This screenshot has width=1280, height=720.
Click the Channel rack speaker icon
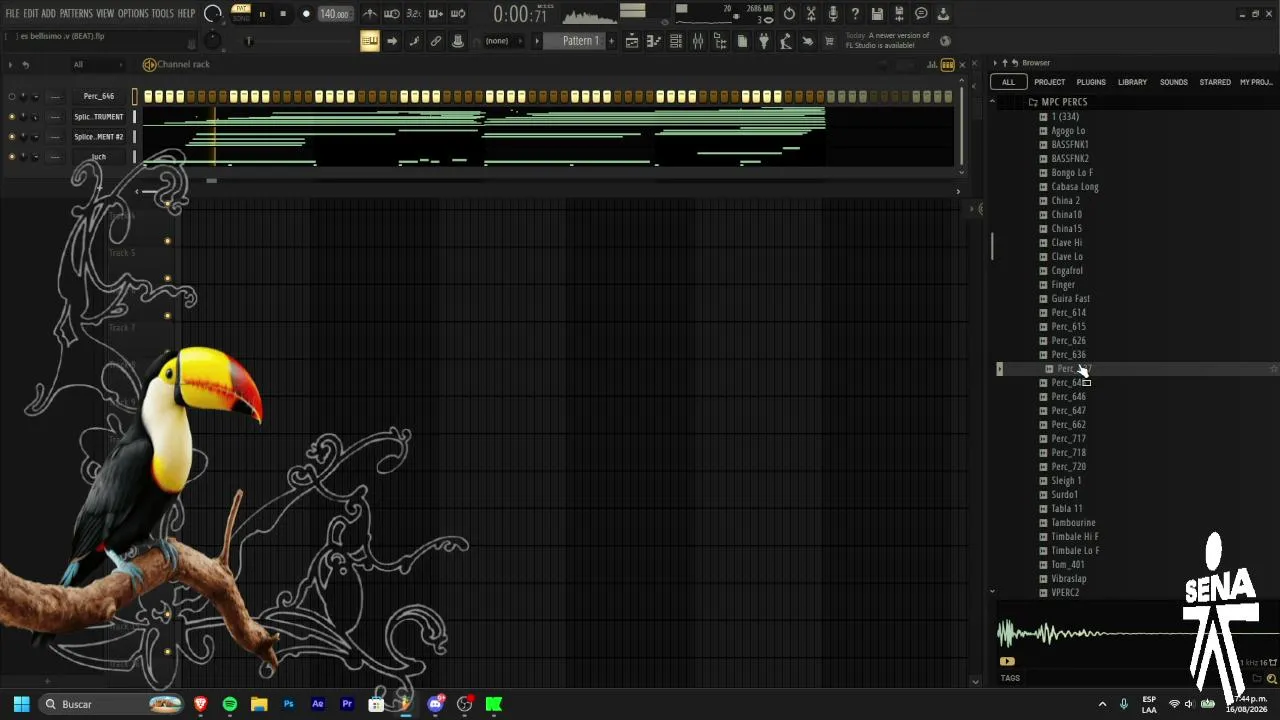pos(149,65)
